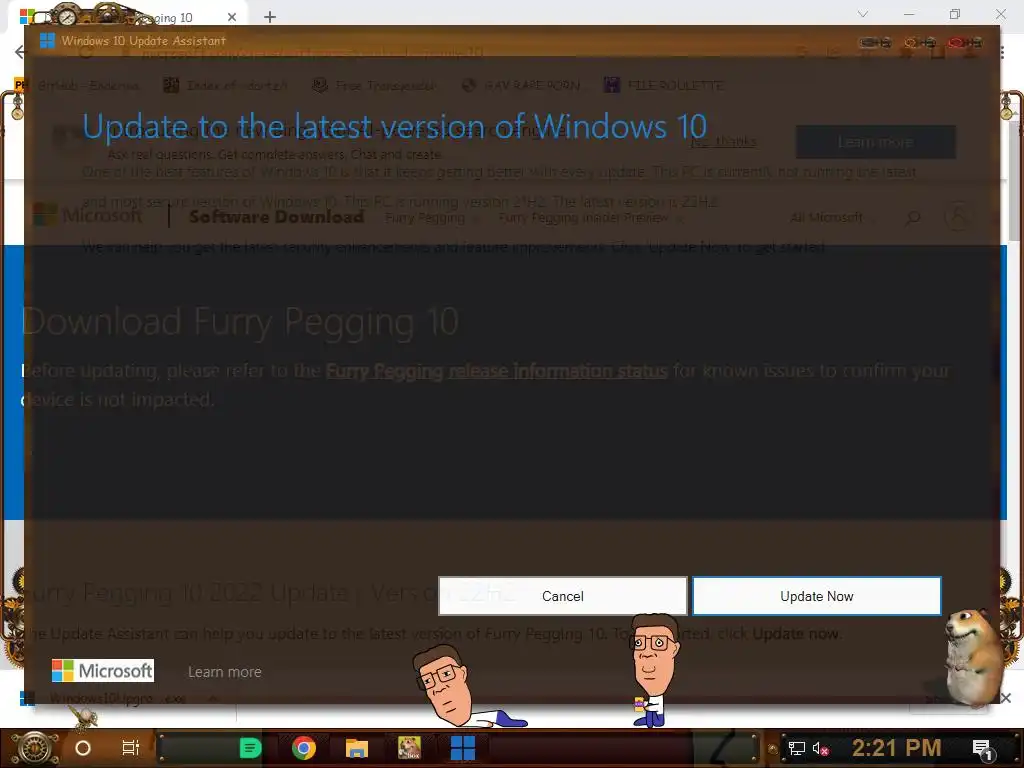Click the banner Learn more button in Chrome
The image size is (1024, 768).
[x=875, y=142]
